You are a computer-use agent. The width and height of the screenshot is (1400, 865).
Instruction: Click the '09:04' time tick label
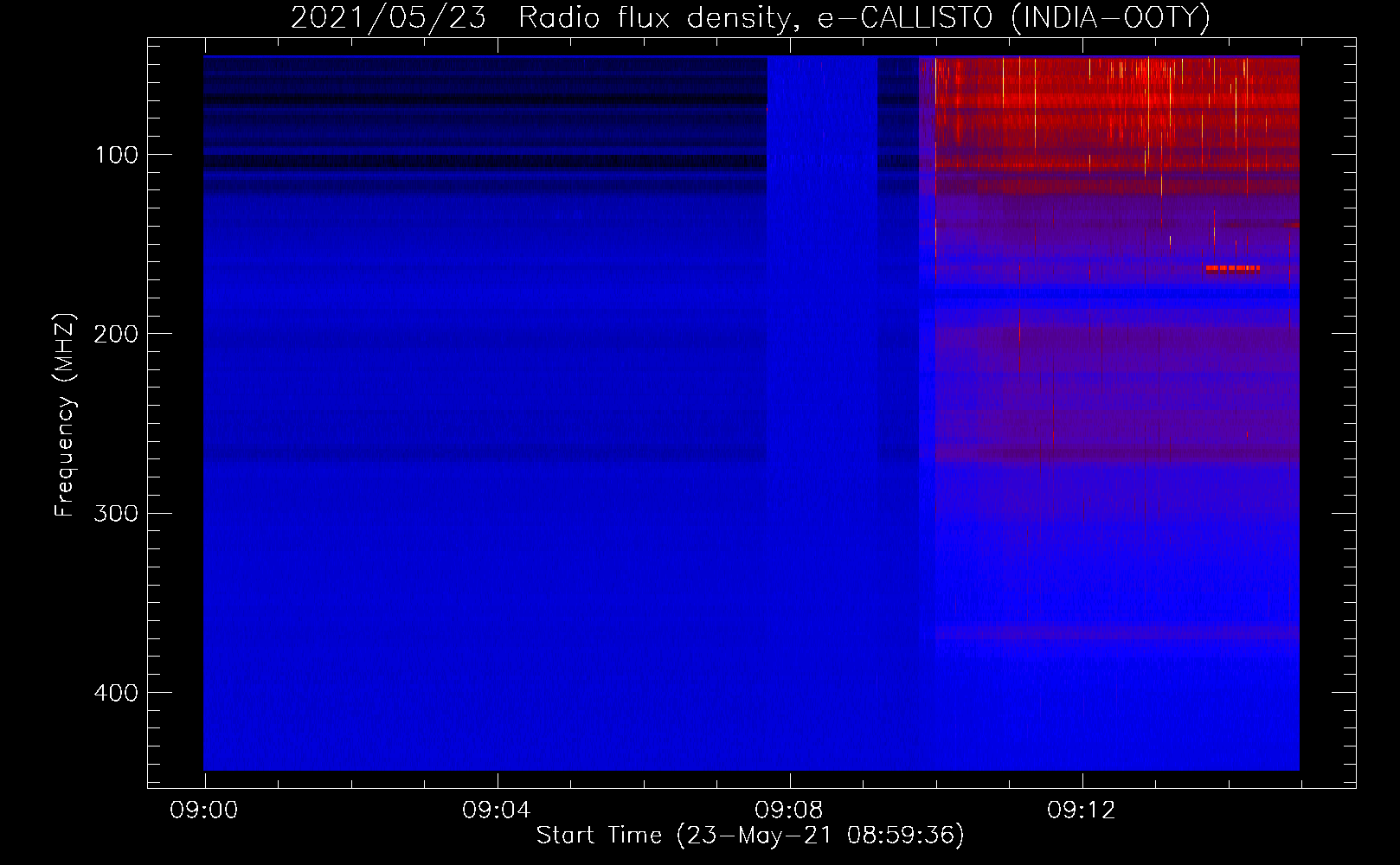(496, 811)
